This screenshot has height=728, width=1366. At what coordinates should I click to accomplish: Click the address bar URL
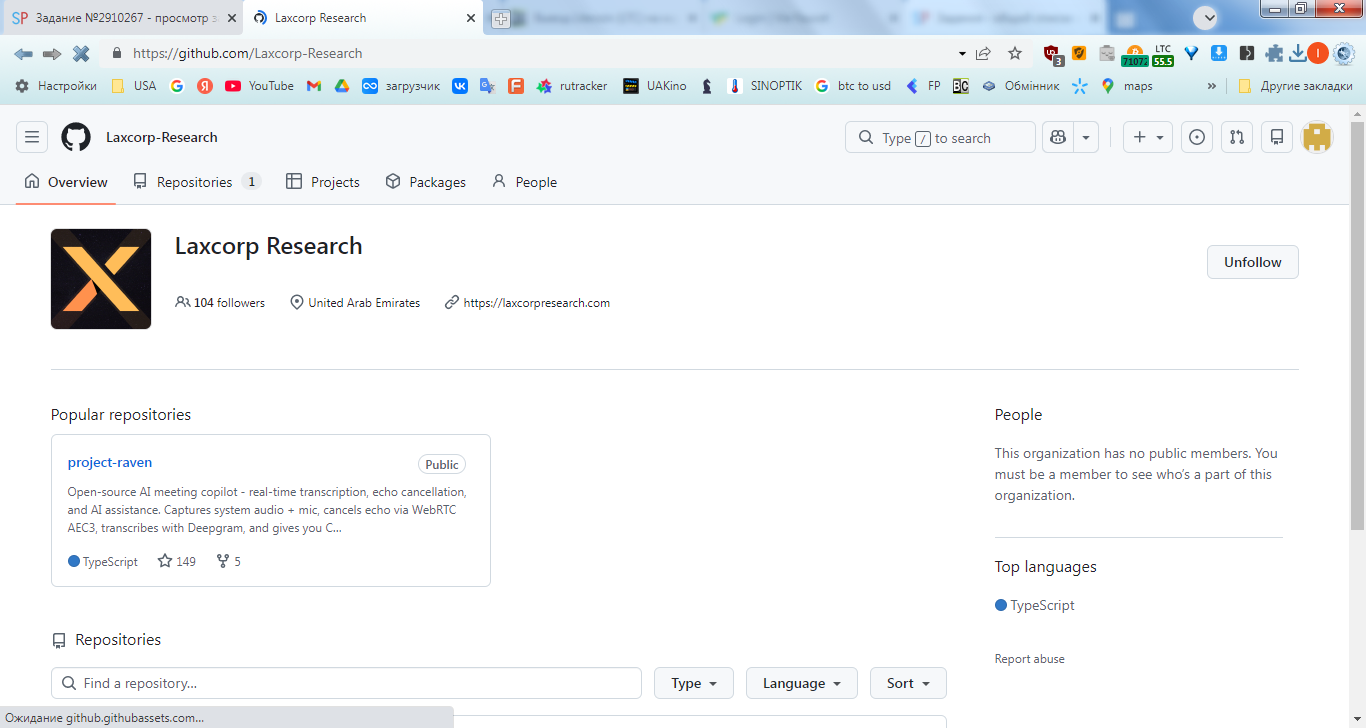coord(248,54)
